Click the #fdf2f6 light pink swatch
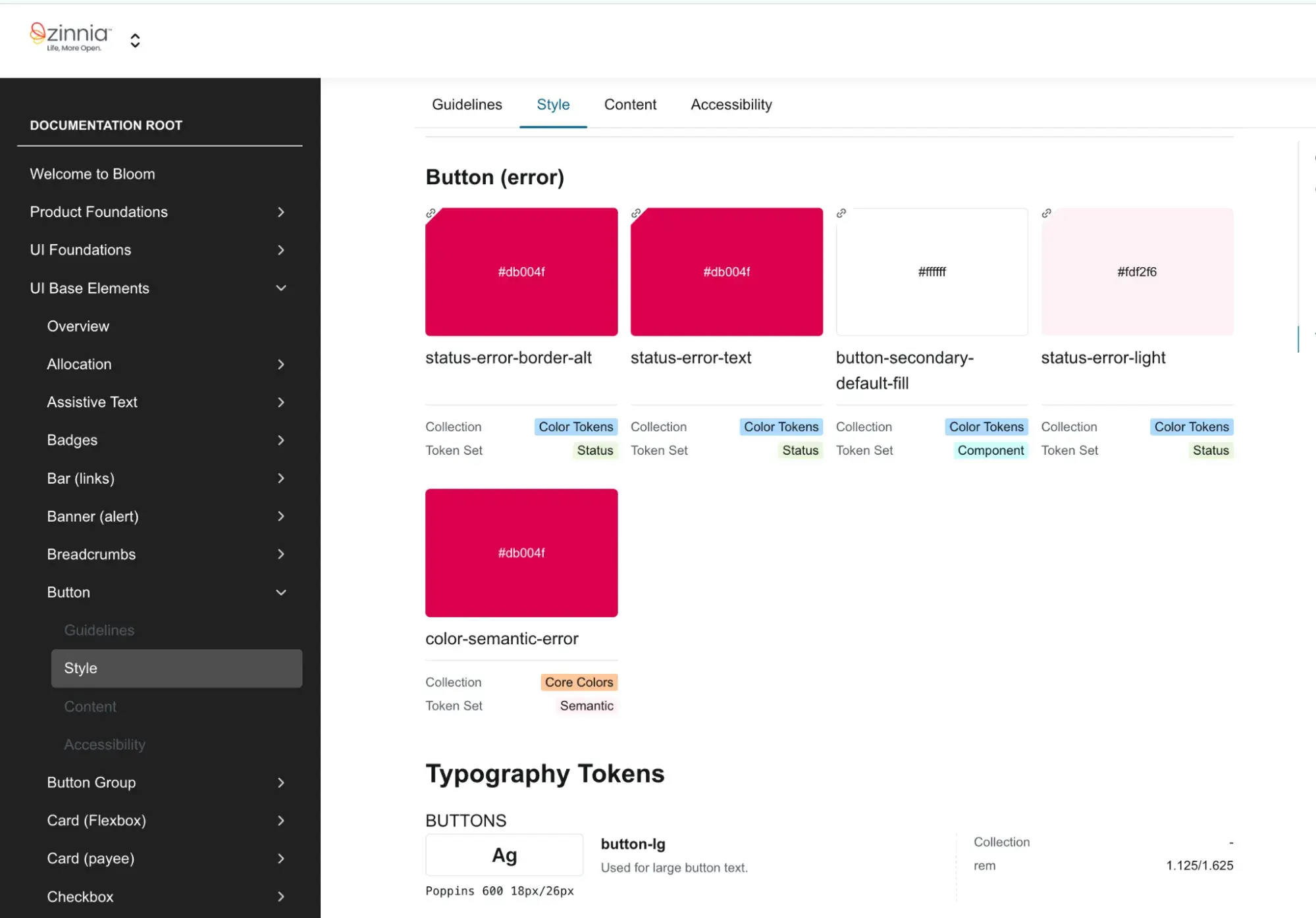 (1138, 272)
